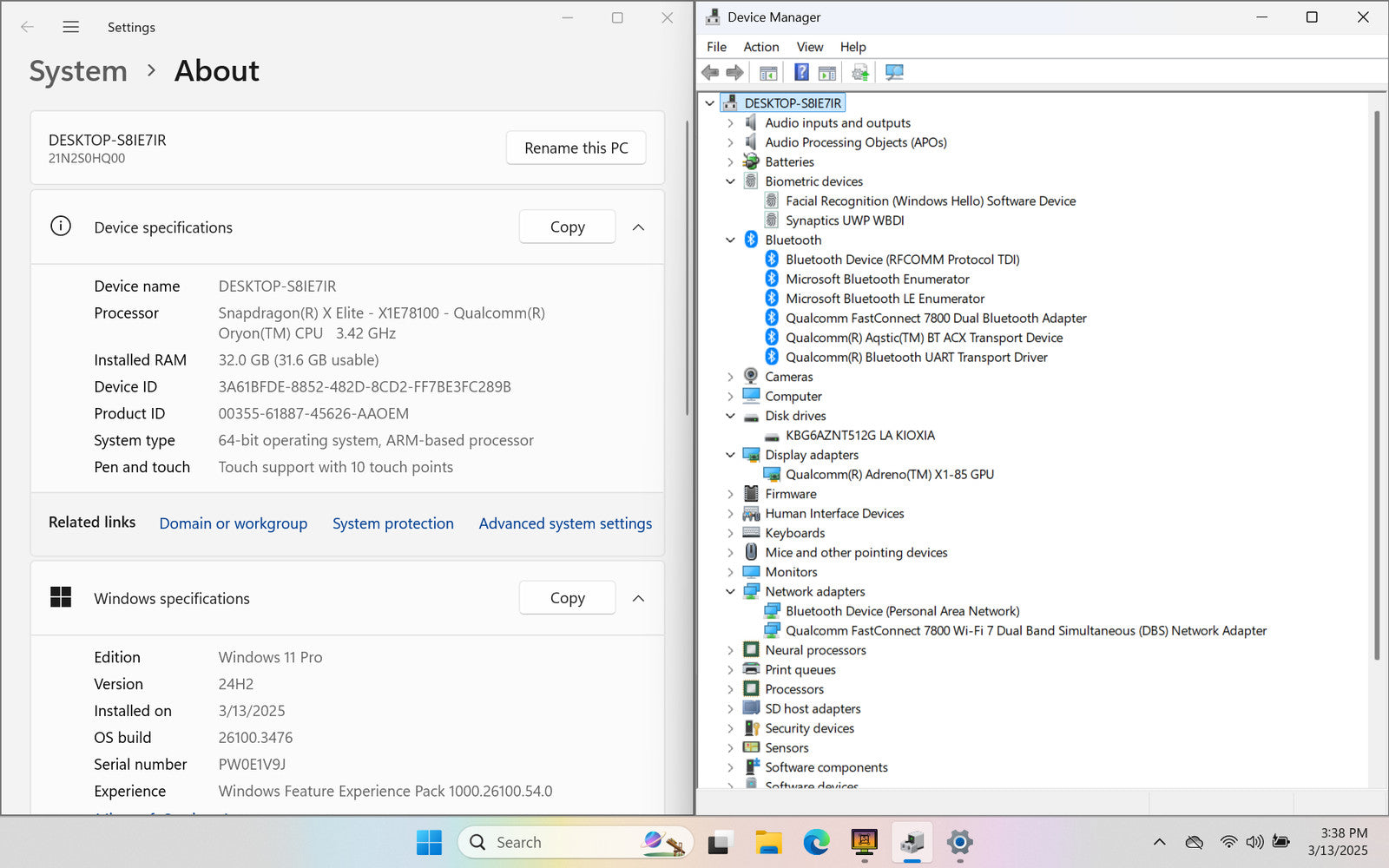
Task: Click Mice and other pointing devices icon
Action: coord(751,552)
